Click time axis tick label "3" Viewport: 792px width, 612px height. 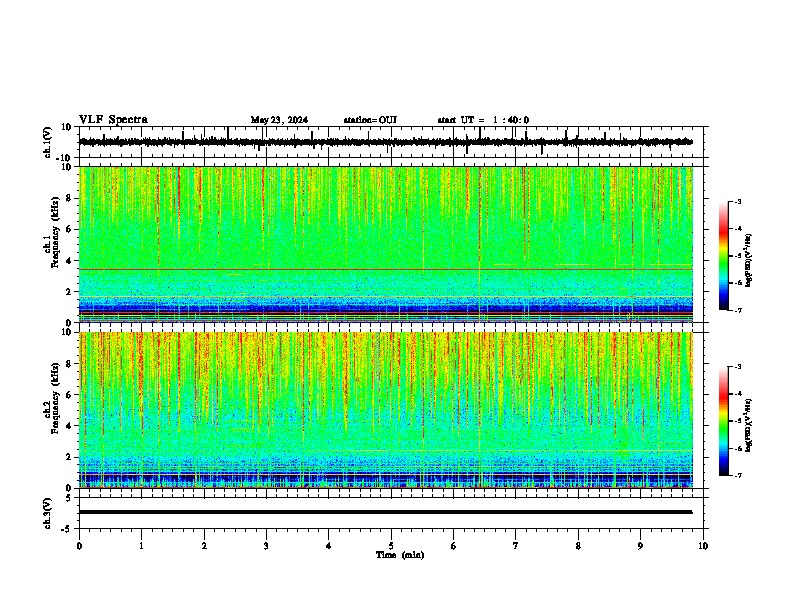[x=266, y=545]
